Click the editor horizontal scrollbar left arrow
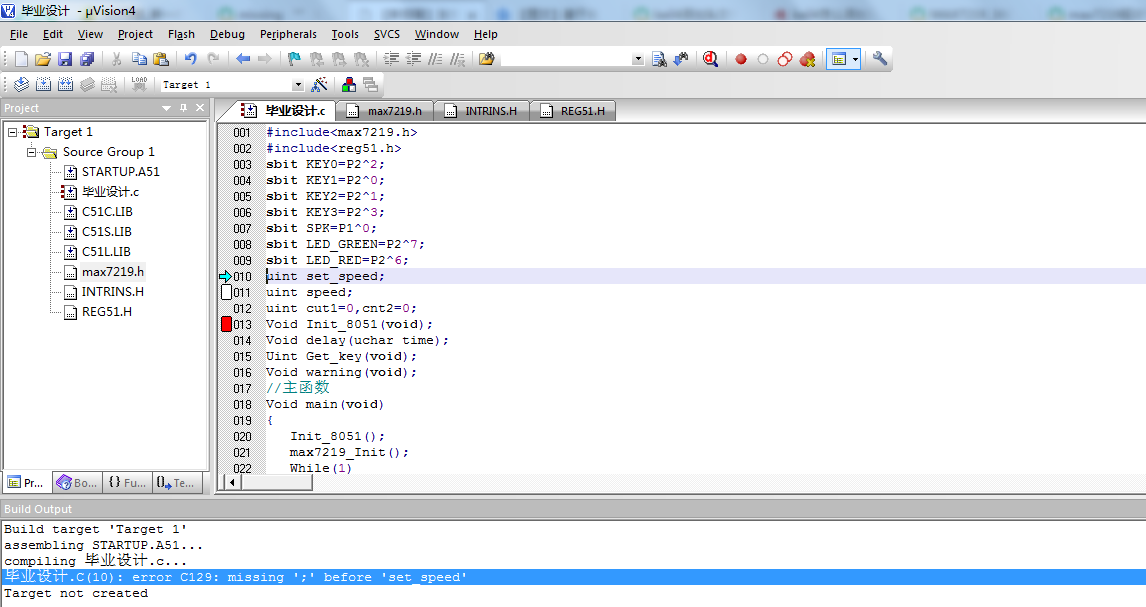This screenshot has width=1146, height=607. (232, 482)
